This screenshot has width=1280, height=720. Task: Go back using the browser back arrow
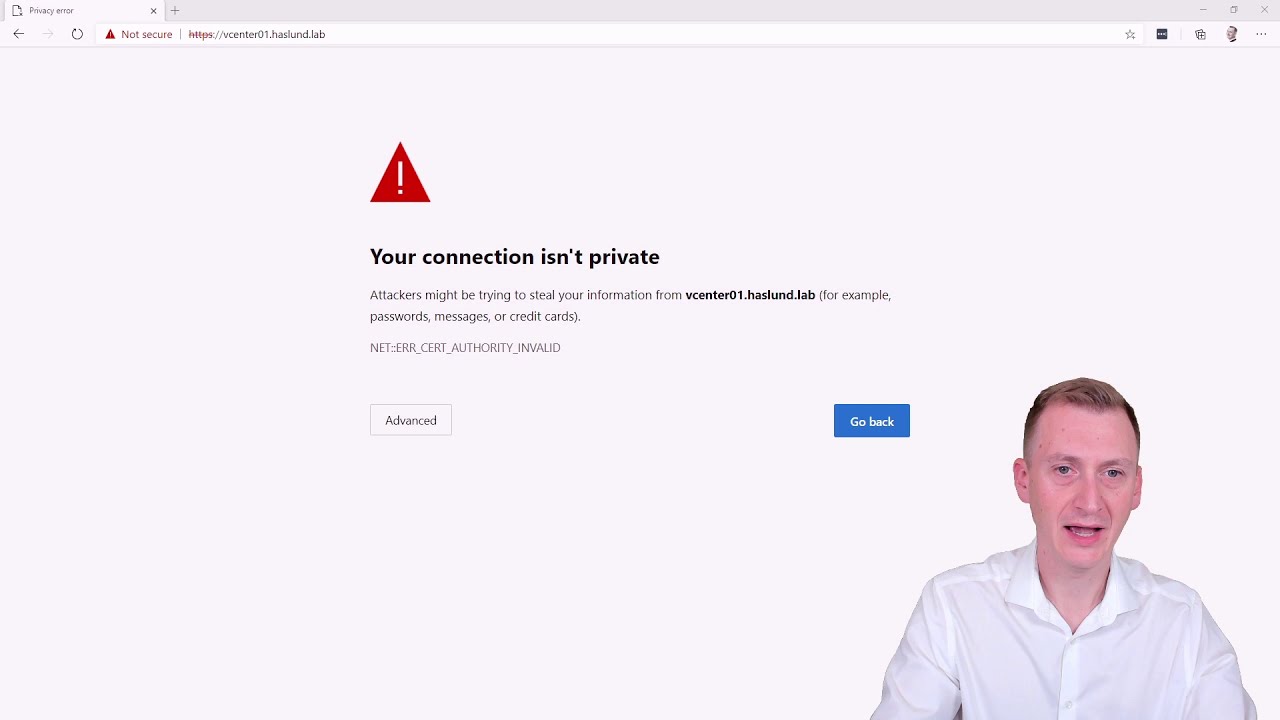[19, 34]
